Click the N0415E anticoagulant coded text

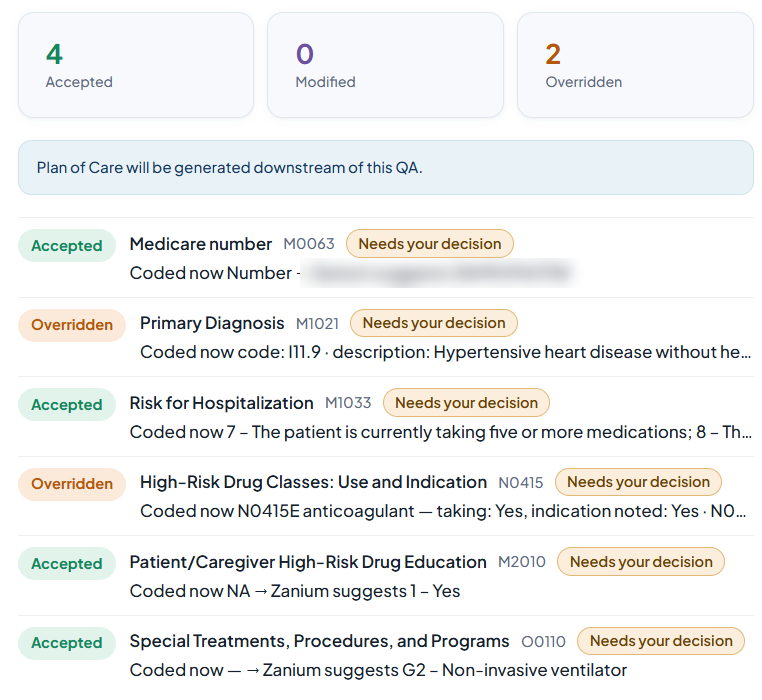click(443, 511)
